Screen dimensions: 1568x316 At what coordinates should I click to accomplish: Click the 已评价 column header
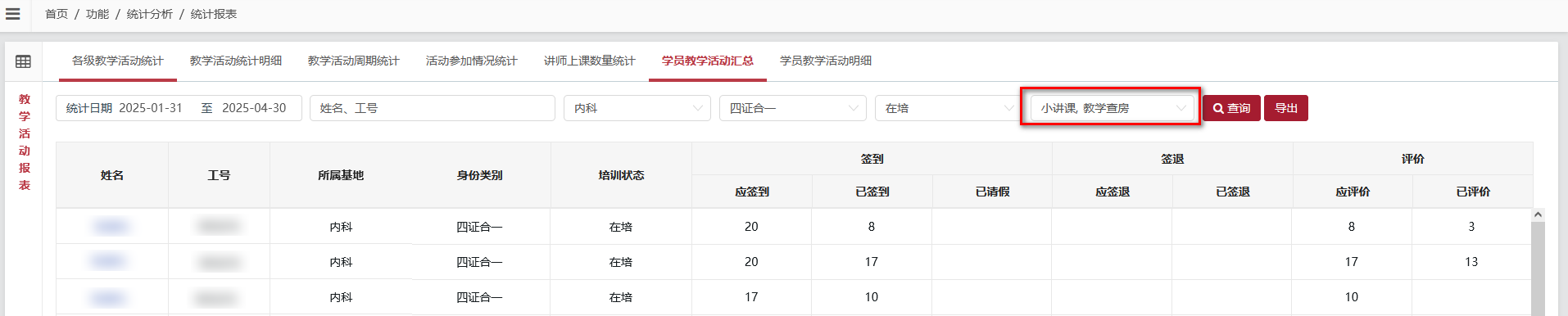point(1473,192)
